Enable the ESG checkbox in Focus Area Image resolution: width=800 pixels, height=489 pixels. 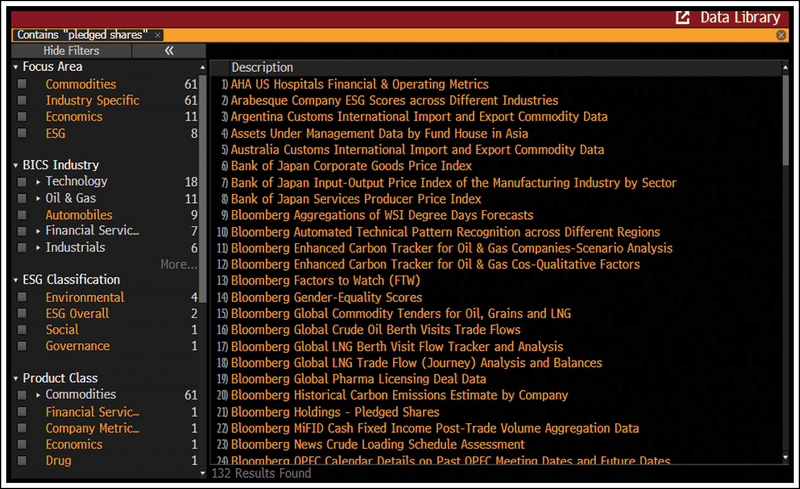click(x=22, y=133)
